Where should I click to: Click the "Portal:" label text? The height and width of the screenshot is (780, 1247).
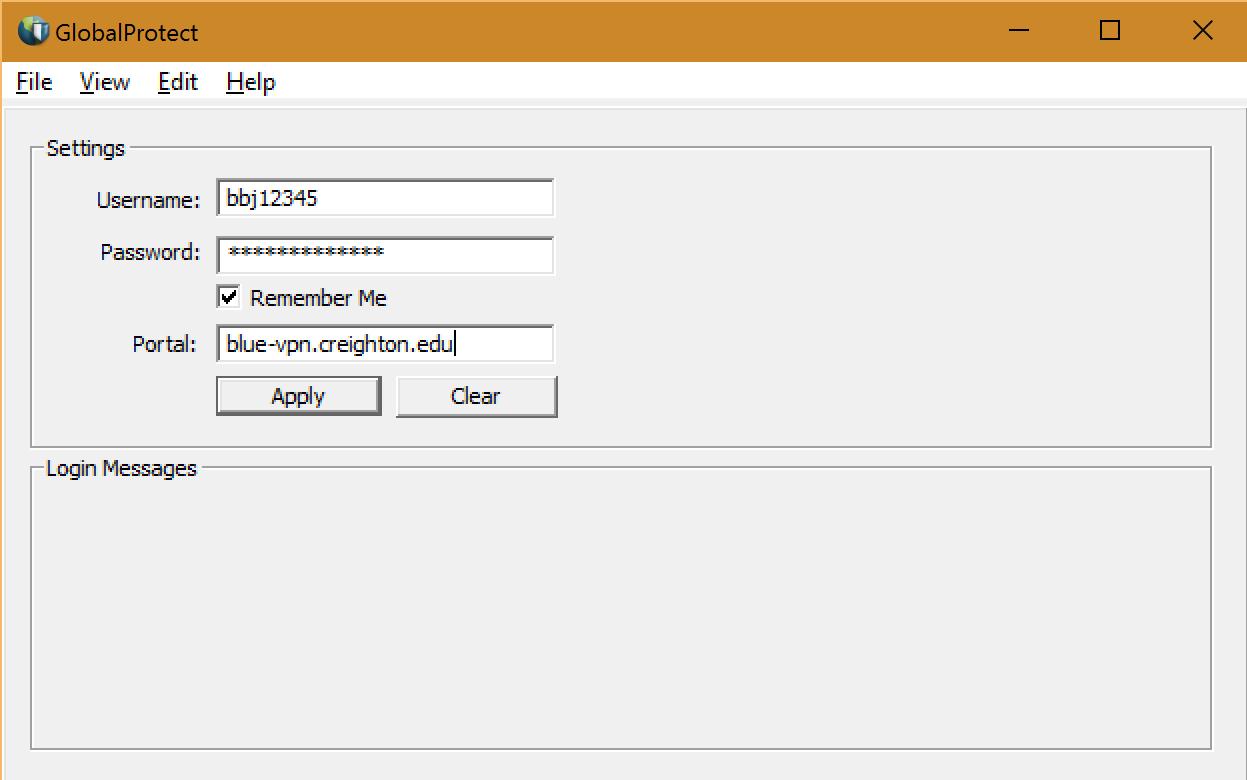(164, 344)
